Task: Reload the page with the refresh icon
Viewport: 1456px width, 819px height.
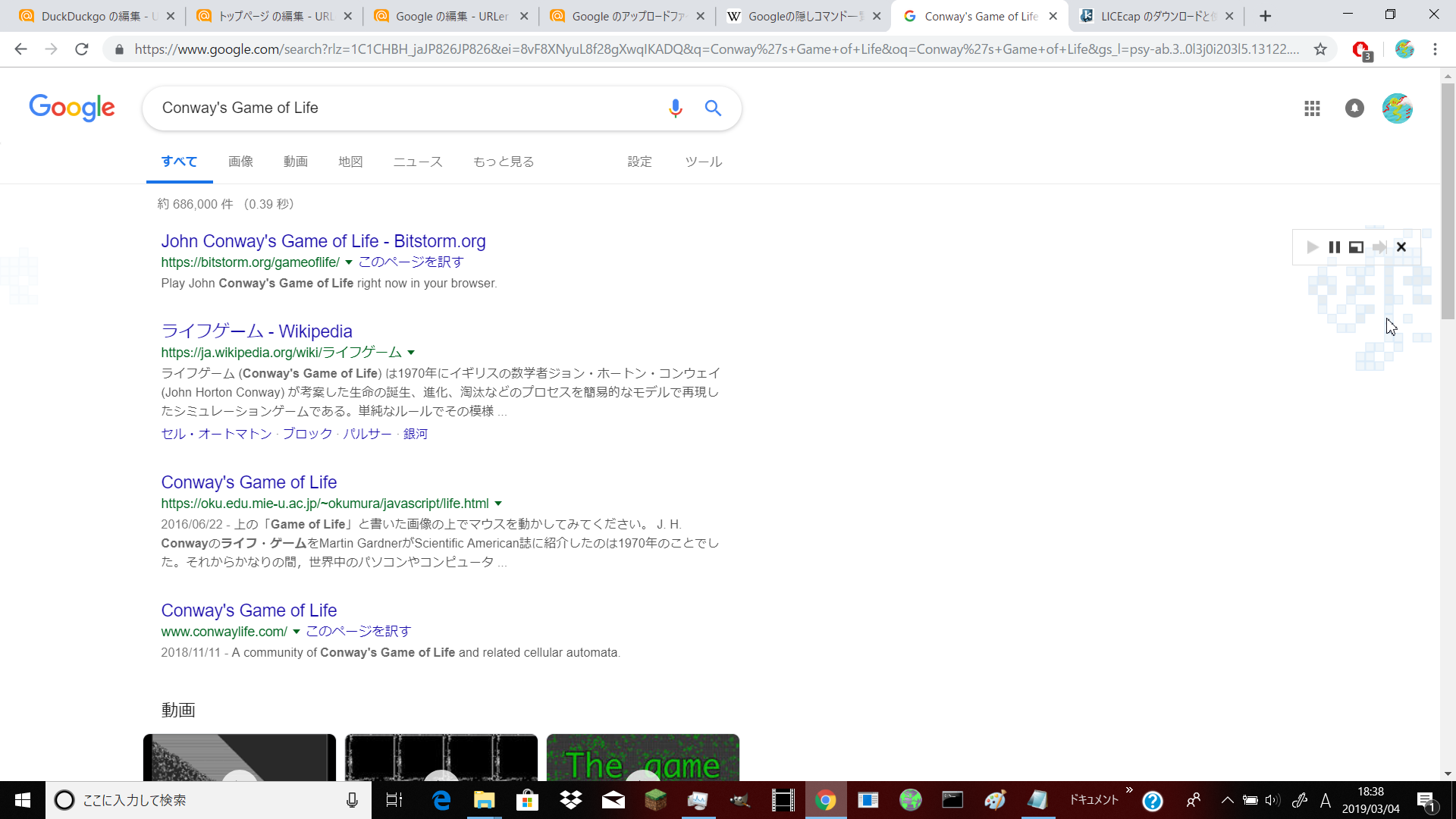Action: coord(82,49)
